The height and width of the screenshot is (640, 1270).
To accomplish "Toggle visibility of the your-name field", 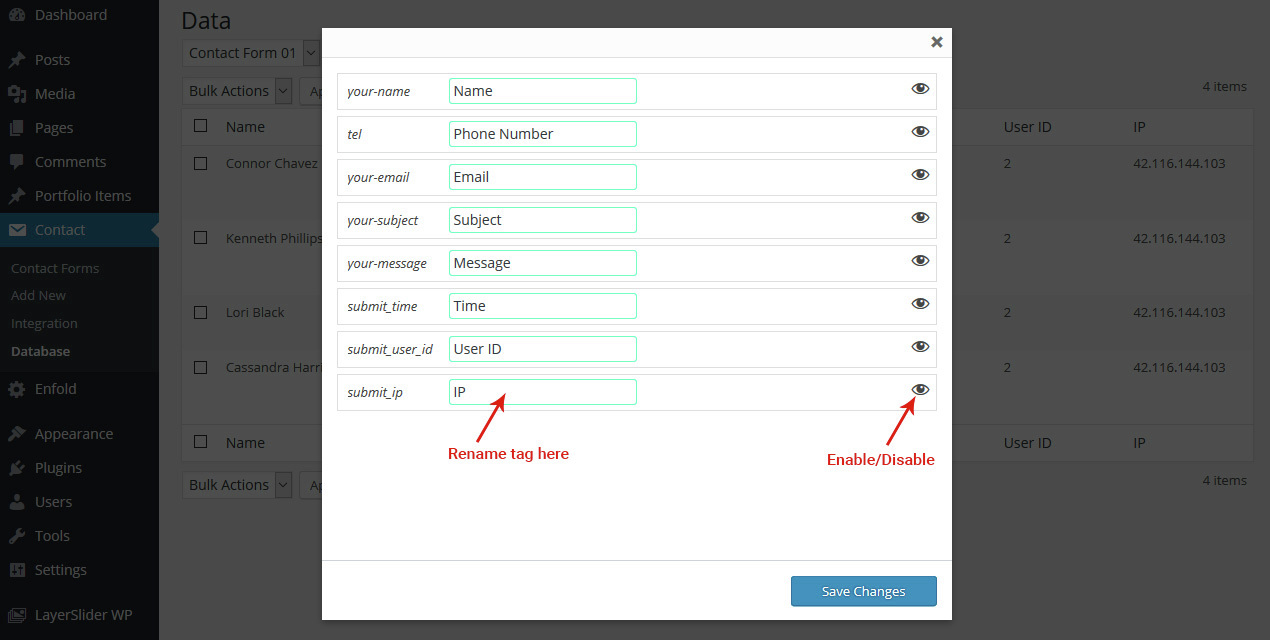I will pos(920,89).
